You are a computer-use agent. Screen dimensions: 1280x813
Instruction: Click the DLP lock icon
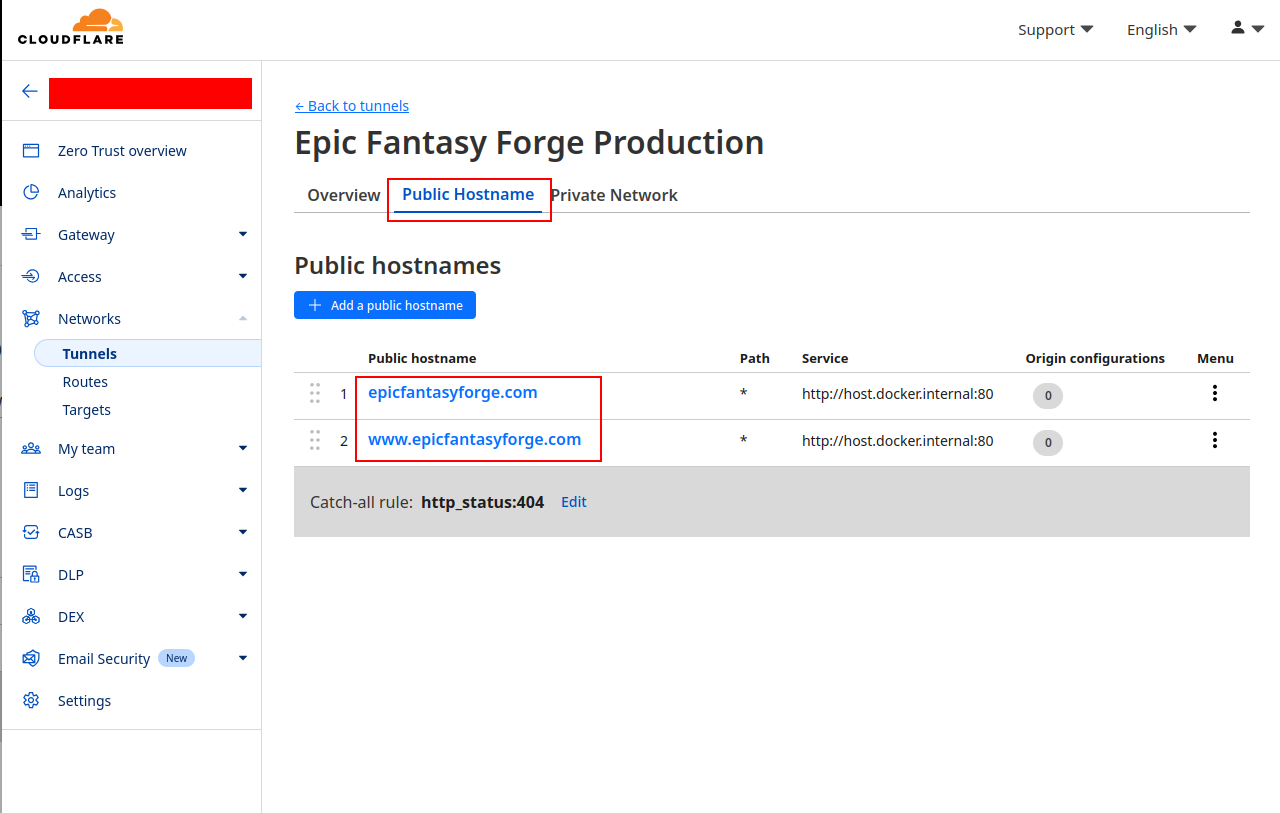(x=31, y=575)
